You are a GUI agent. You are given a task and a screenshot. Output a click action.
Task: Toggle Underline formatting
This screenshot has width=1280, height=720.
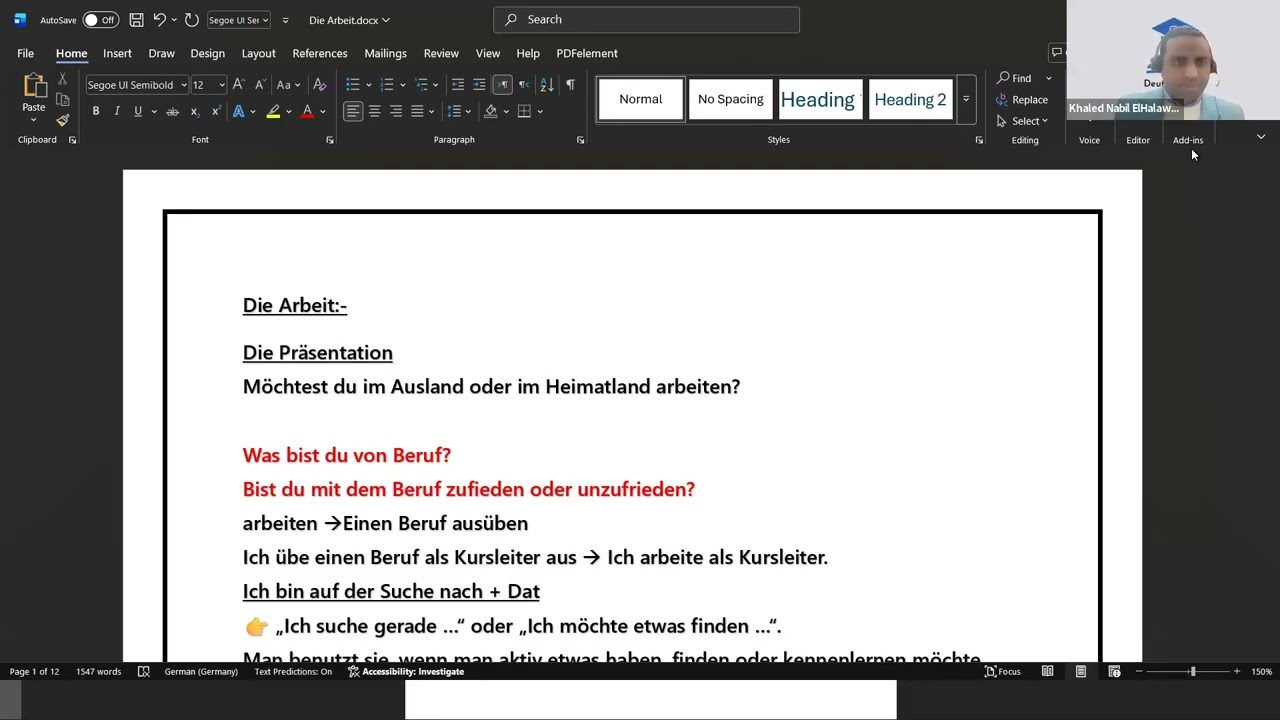pos(137,111)
